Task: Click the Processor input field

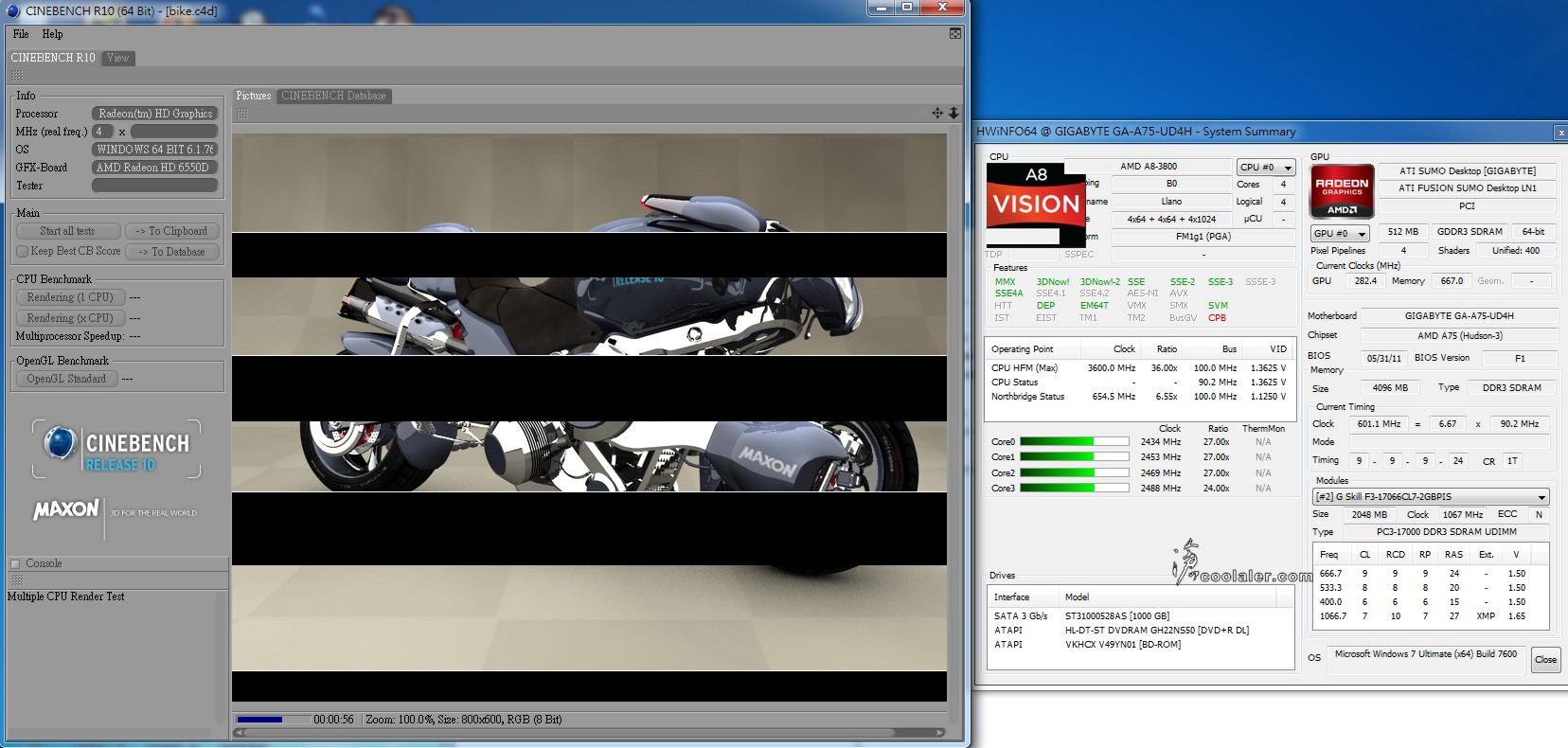Action: coord(154,114)
